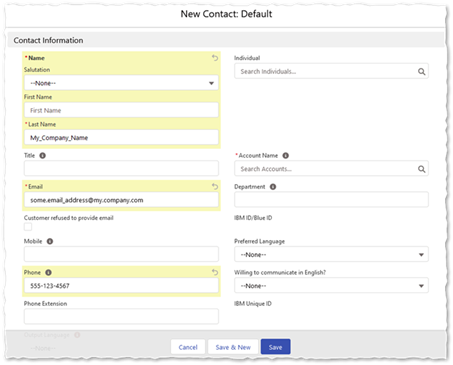The image size is (453, 365).
Task: Click the Search Accounts lookup field
Action: click(331, 169)
